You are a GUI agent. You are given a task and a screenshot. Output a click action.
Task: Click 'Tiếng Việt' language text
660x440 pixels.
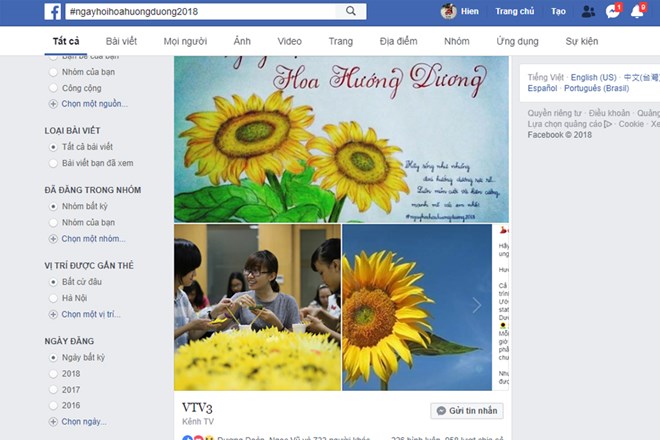546,77
